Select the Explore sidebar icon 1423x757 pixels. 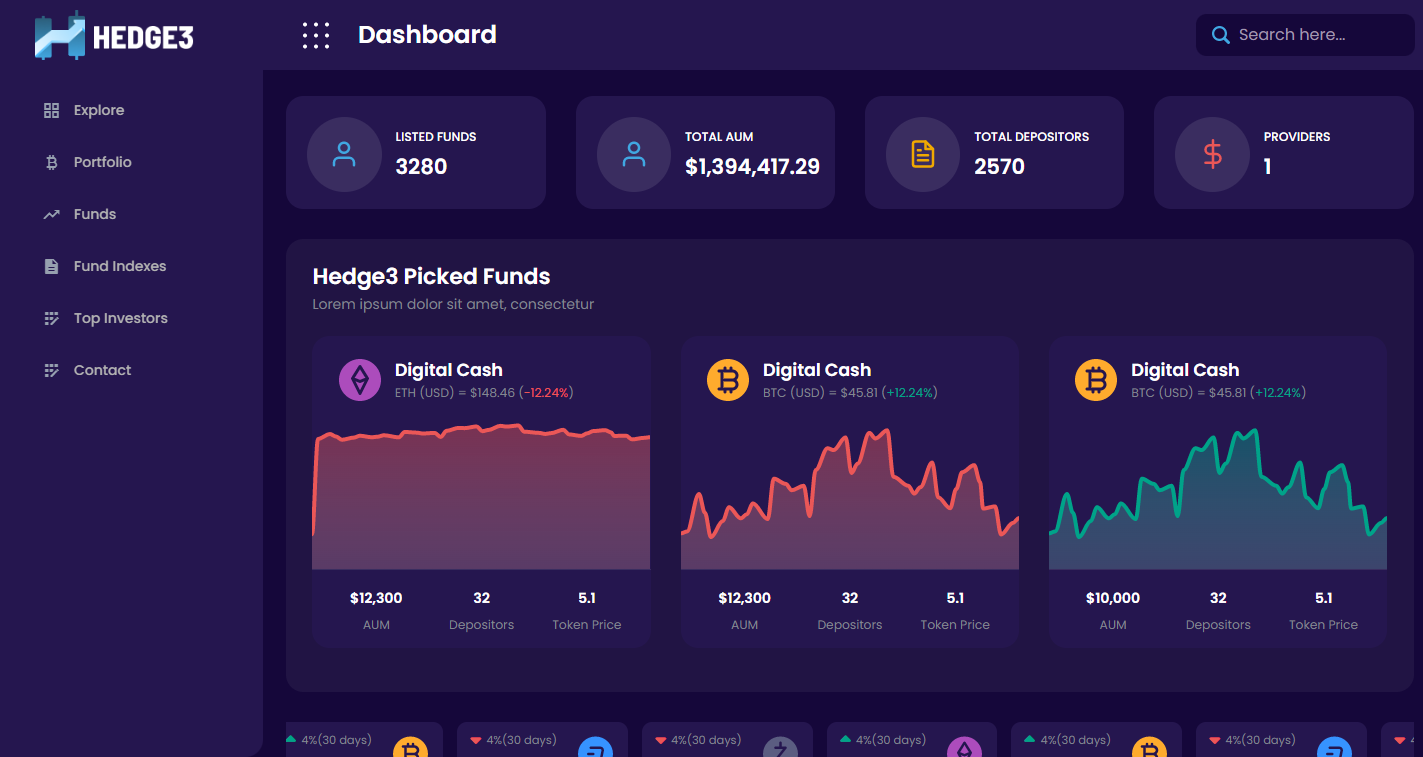51,110
